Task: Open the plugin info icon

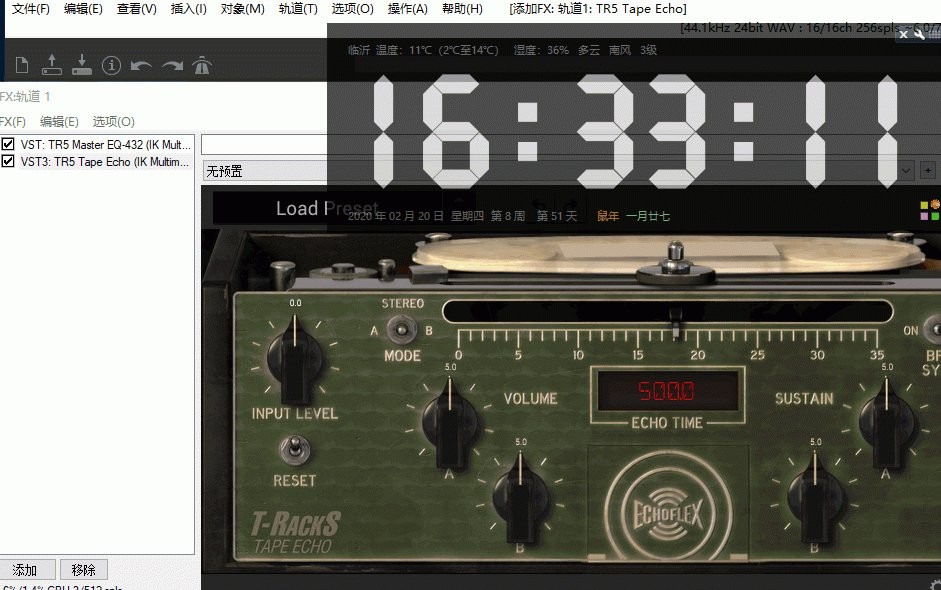Action: (110, 63)
